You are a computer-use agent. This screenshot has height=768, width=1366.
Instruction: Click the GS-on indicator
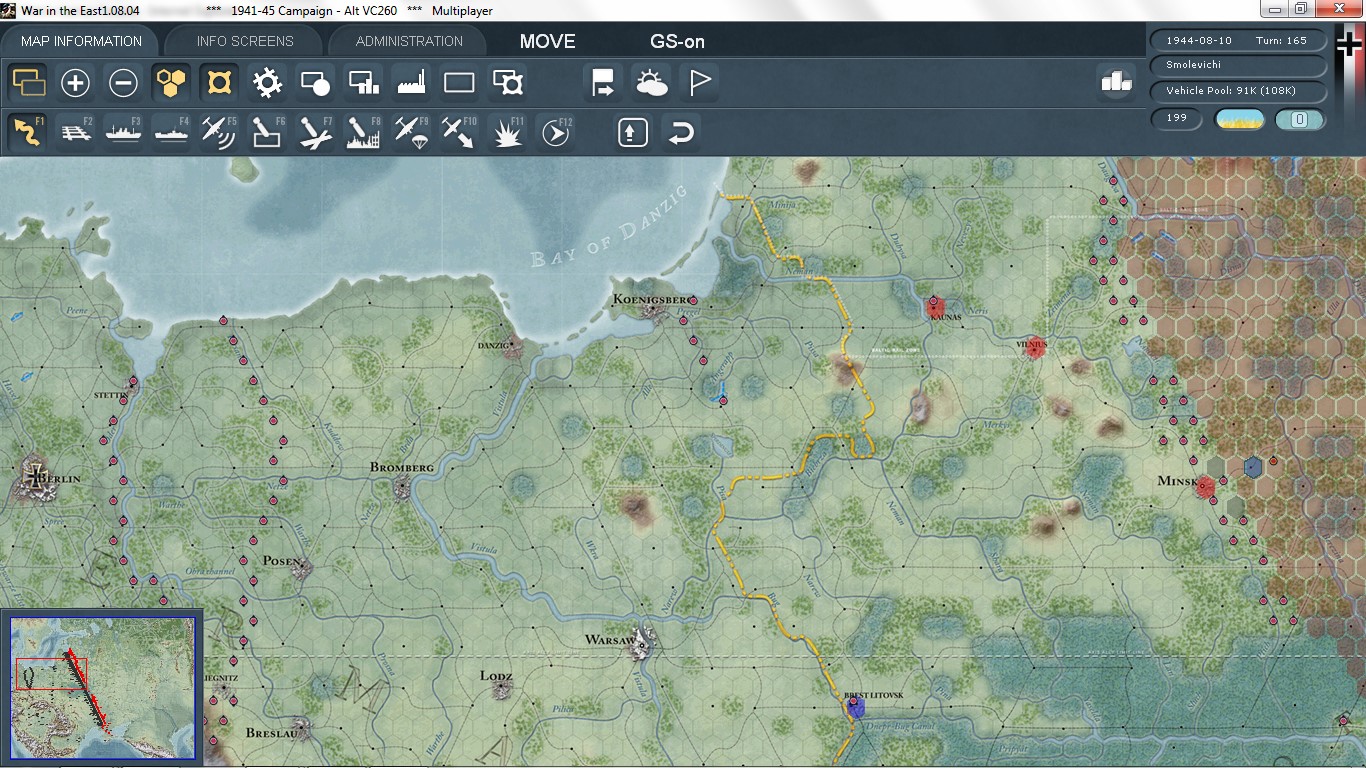coord(678,41)
